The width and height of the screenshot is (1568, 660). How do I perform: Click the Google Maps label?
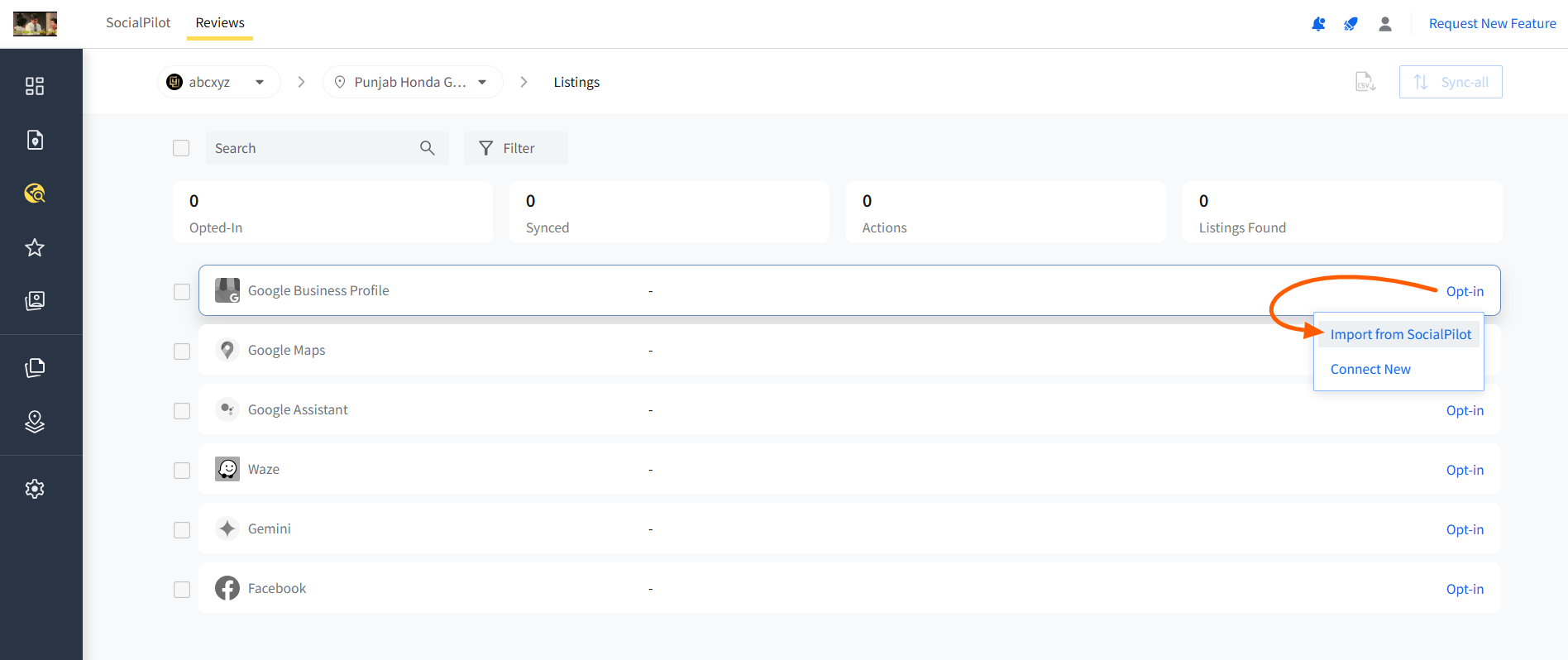pos(286,350)
